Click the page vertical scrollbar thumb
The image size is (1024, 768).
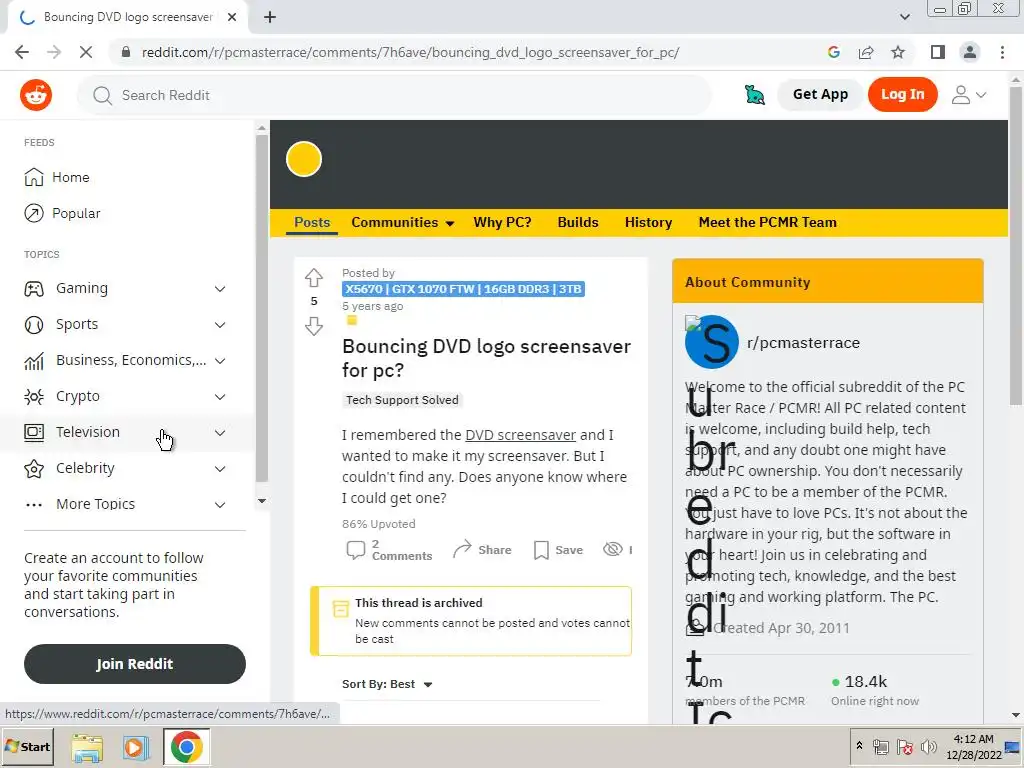pyautogui.click(x=1015, y=245)
